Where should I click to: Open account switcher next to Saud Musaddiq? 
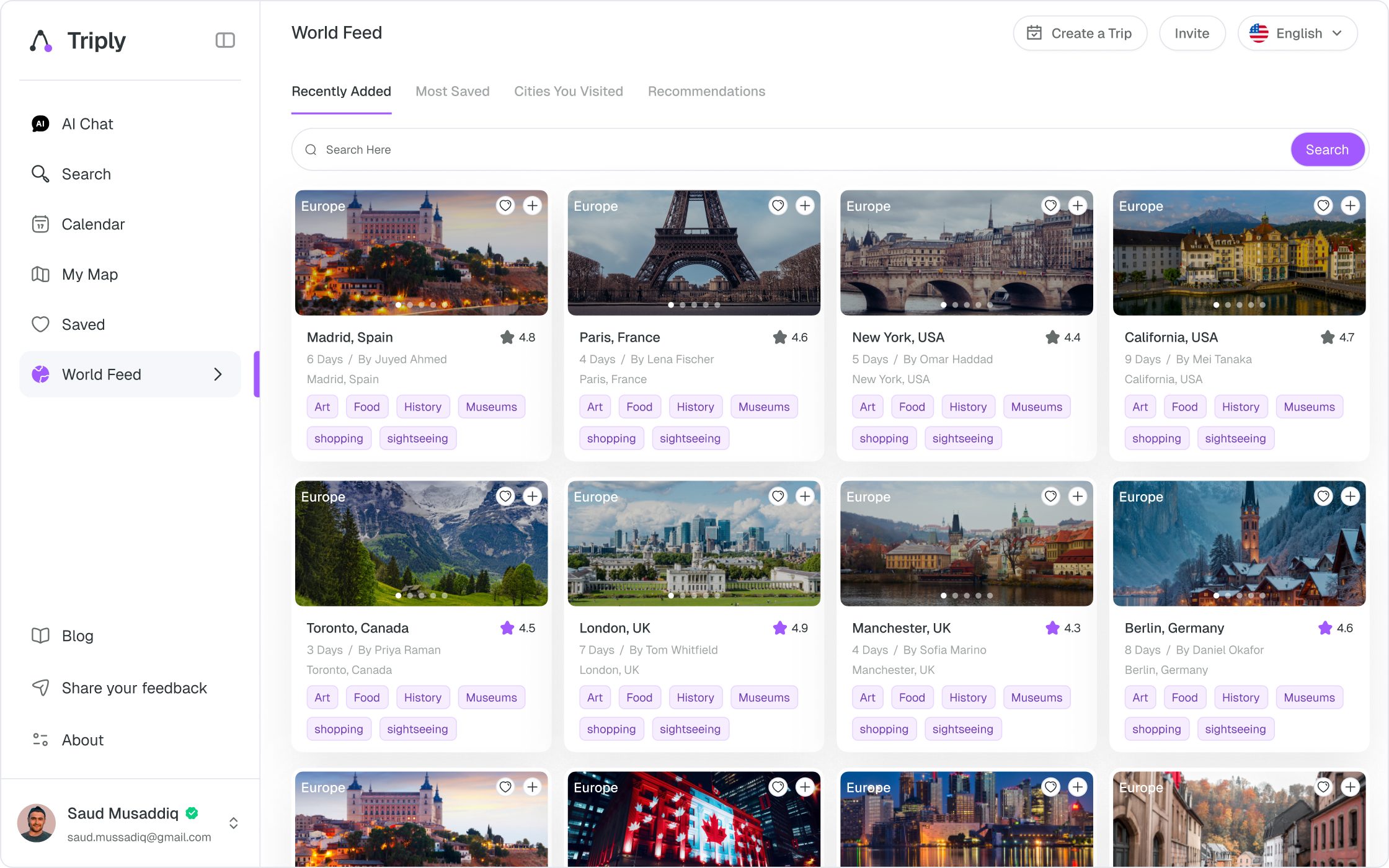[x=233, y=823]
